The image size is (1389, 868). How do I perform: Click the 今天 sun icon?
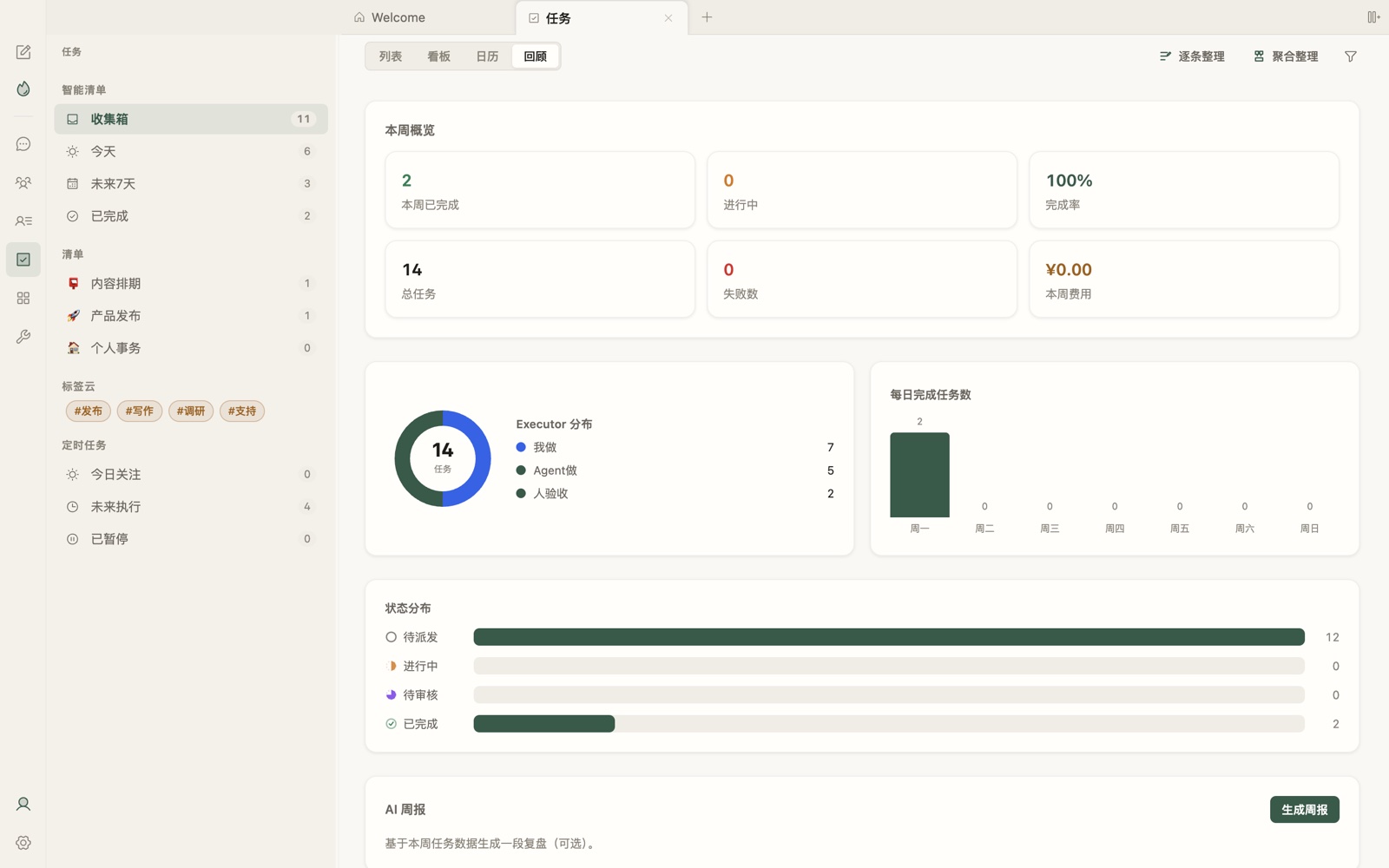(73, 151)
